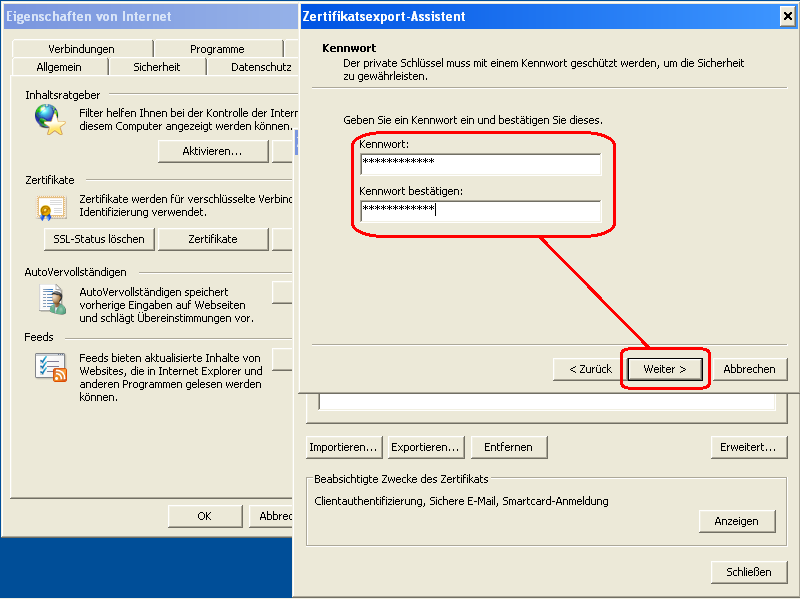Click the Inhaltsratgeber globe icon
Screen dimensions: 800x600
pos(46,118)
